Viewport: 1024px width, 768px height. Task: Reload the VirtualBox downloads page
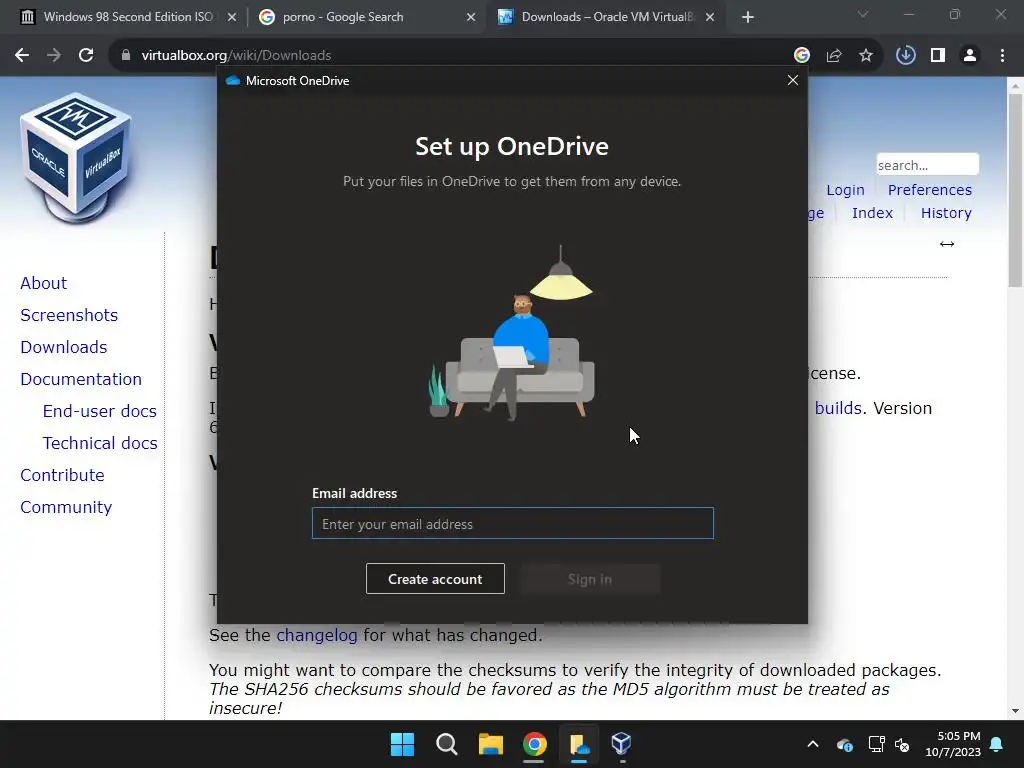coord(86,56)
